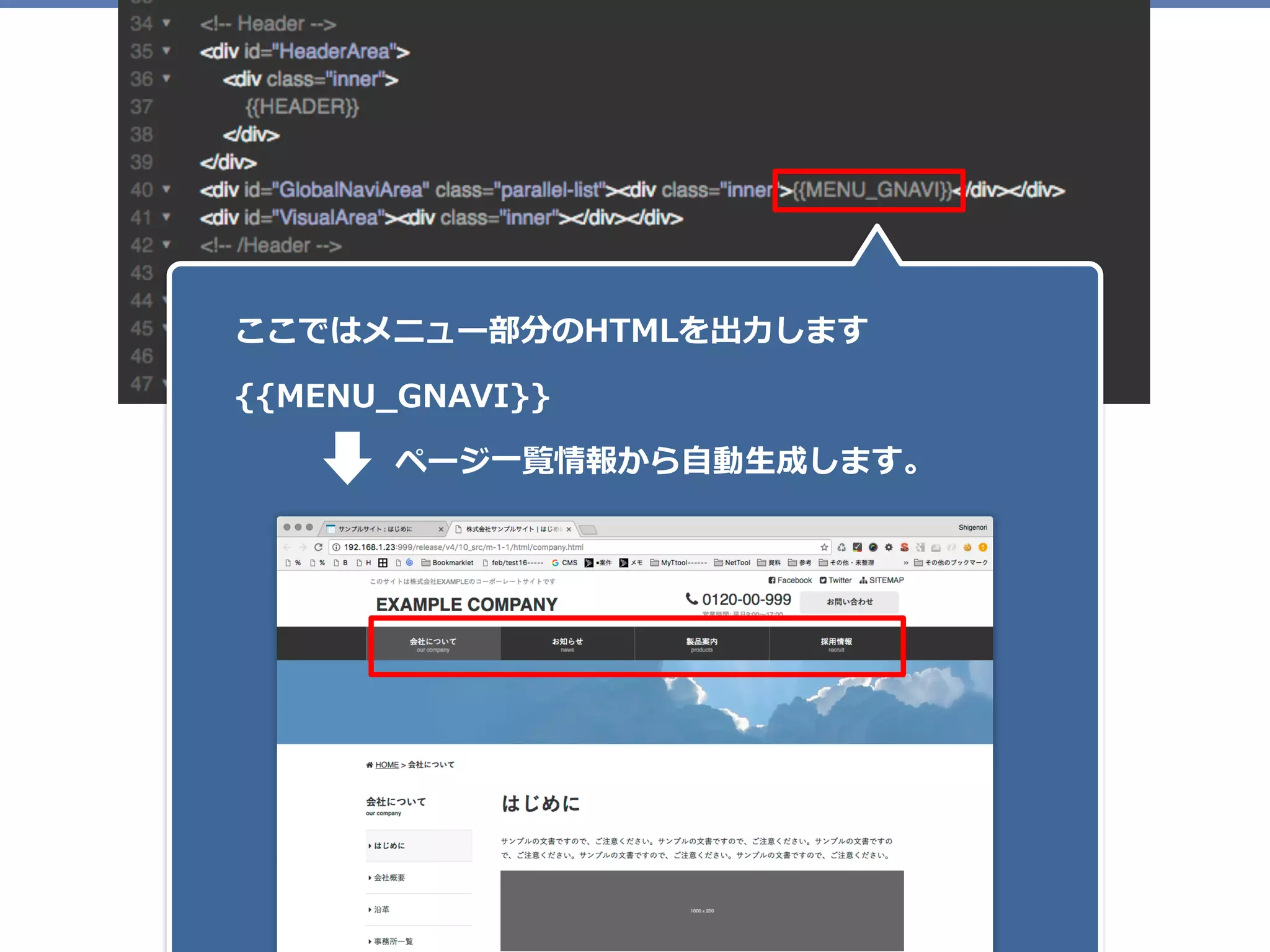
Task: Click the cookie extension icon
Action: pyautogui.click(x=967, y=547)
